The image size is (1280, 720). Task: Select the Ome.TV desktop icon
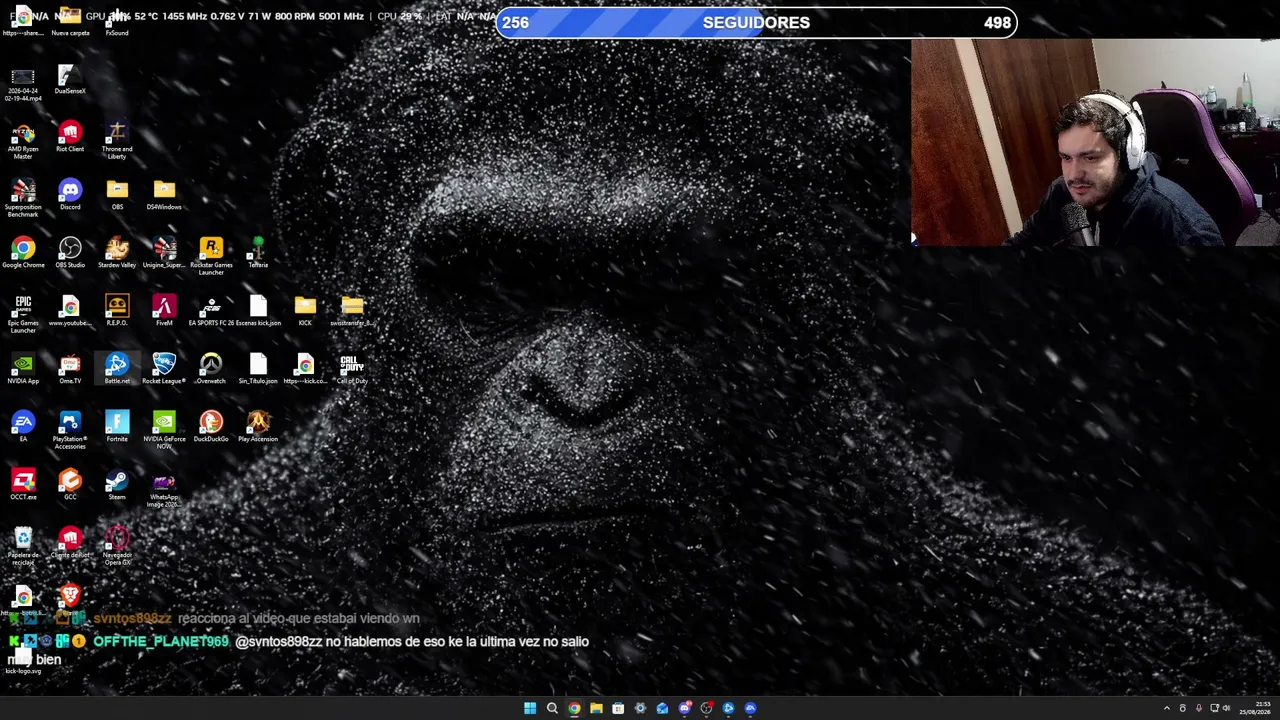(70, 369)
